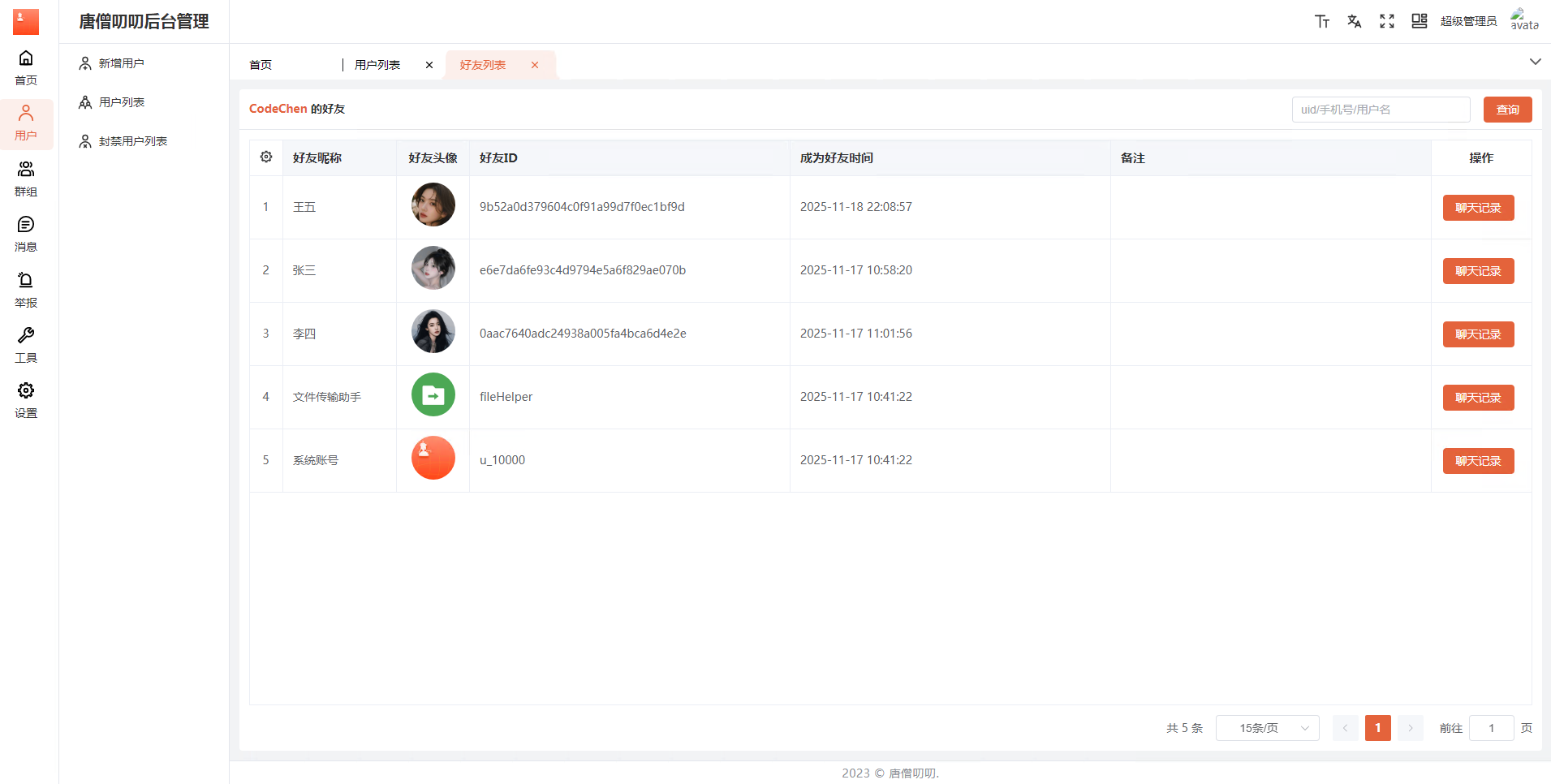View 聊天记录 for 王五
The height and width of the screenshot is (784, 1551).
[x=1478, y=208]
